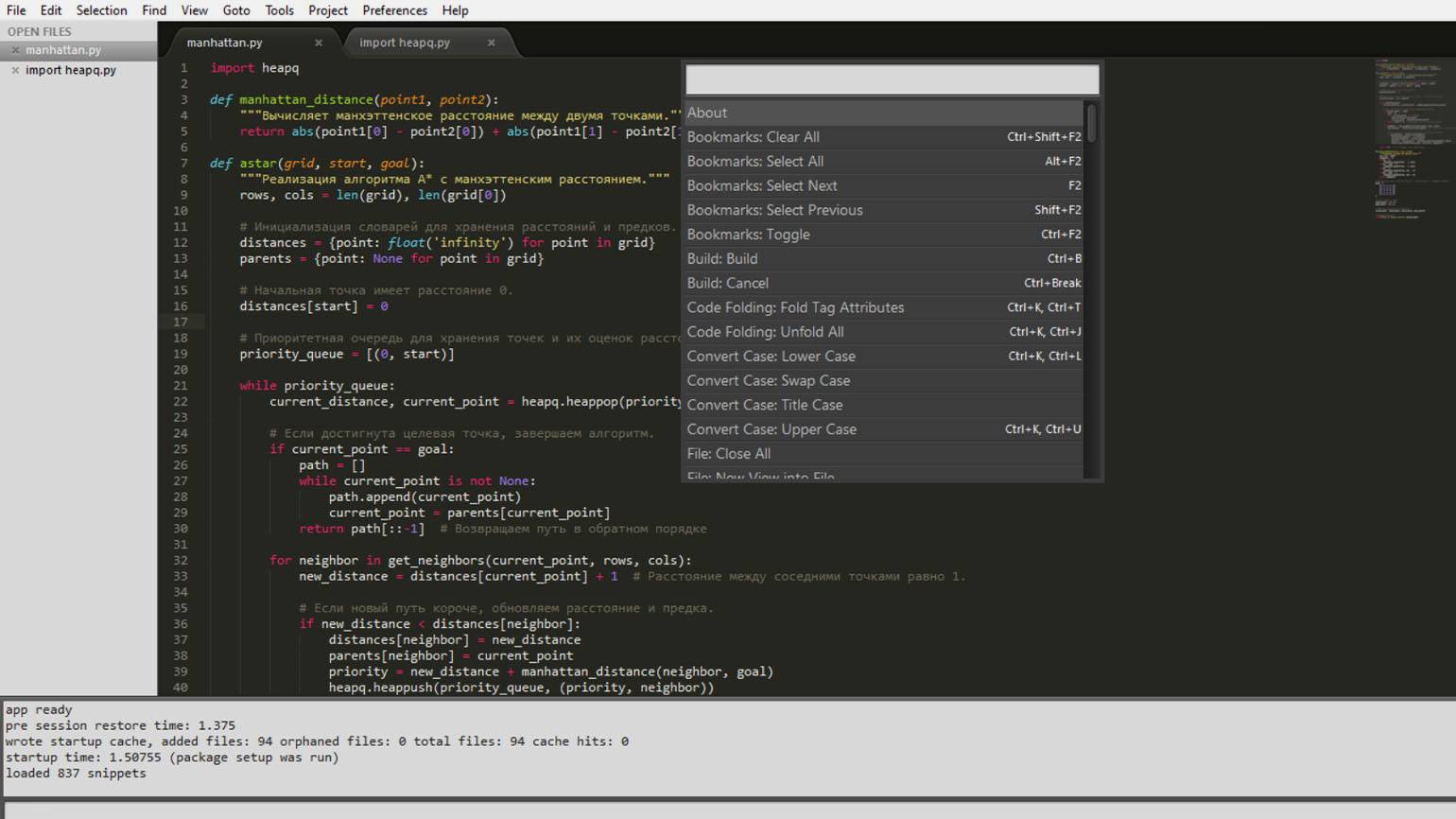1456x819 pixels.
Task: Click the 'rows, cols = len(grid)' line
Action: coord(373,196)
